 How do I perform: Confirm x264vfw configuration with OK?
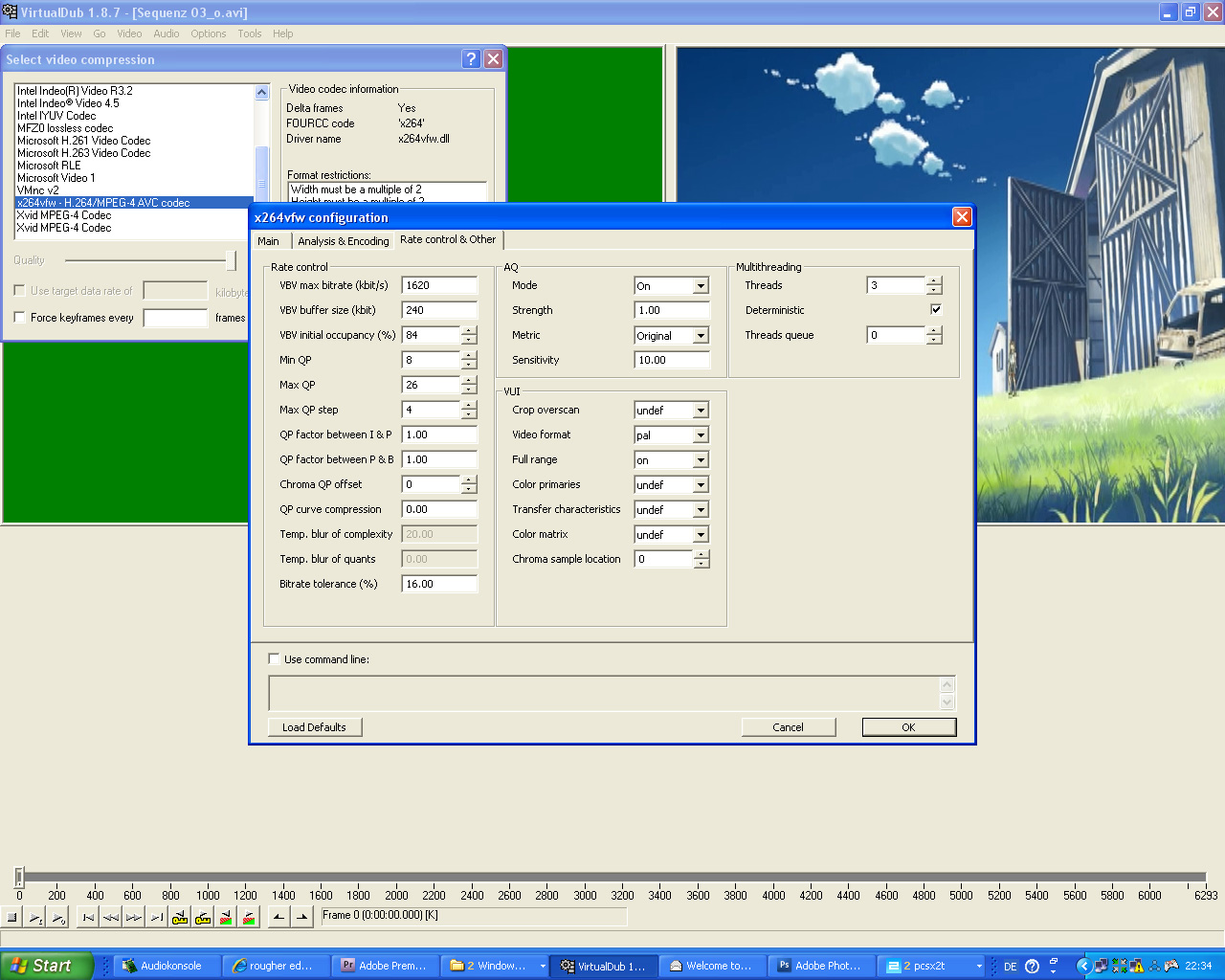pyautogui.click(x=909, y=727)
